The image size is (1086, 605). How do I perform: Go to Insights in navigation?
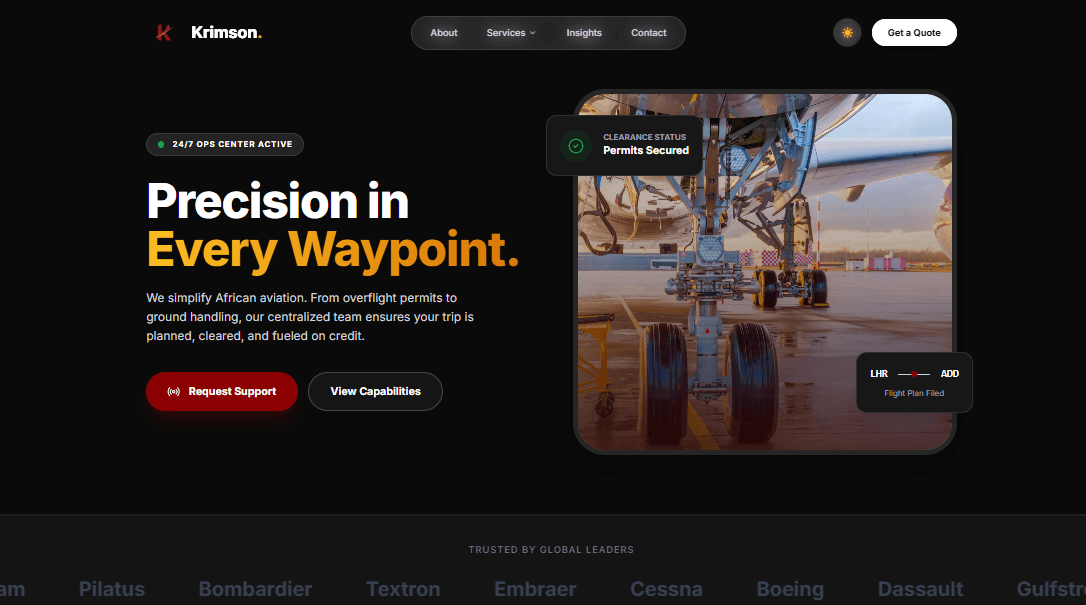pos(584,33)
